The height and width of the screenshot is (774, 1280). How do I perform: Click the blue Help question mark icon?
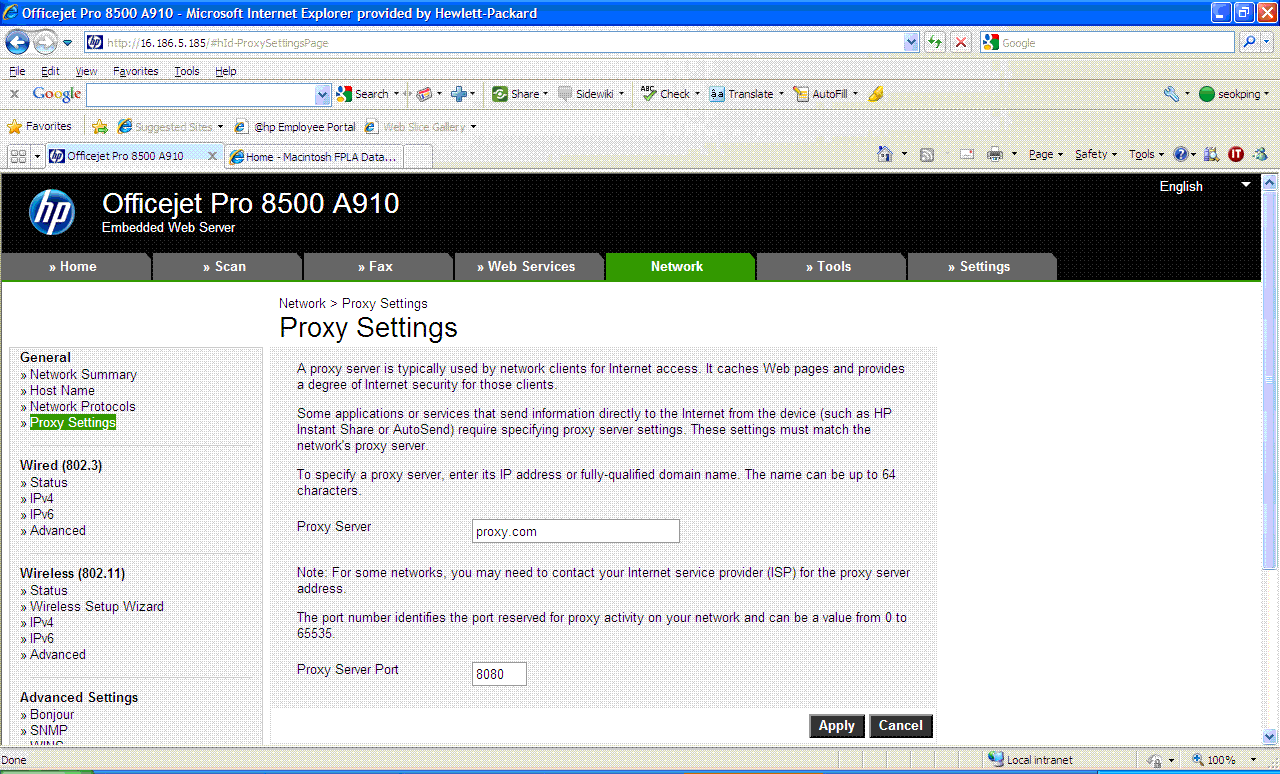[x=1181, y=154]
